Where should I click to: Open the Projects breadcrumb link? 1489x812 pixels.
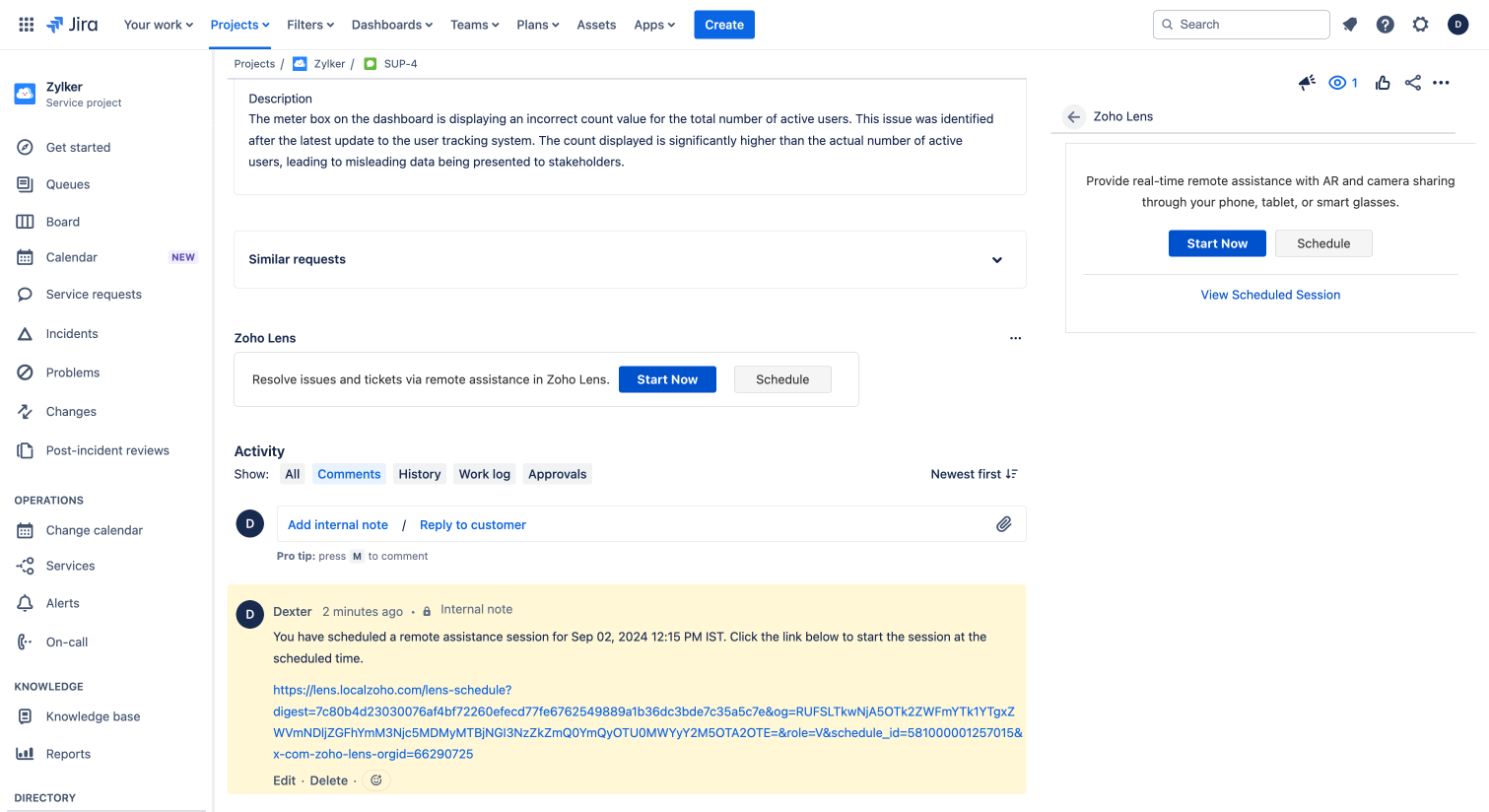pos(254,64)
